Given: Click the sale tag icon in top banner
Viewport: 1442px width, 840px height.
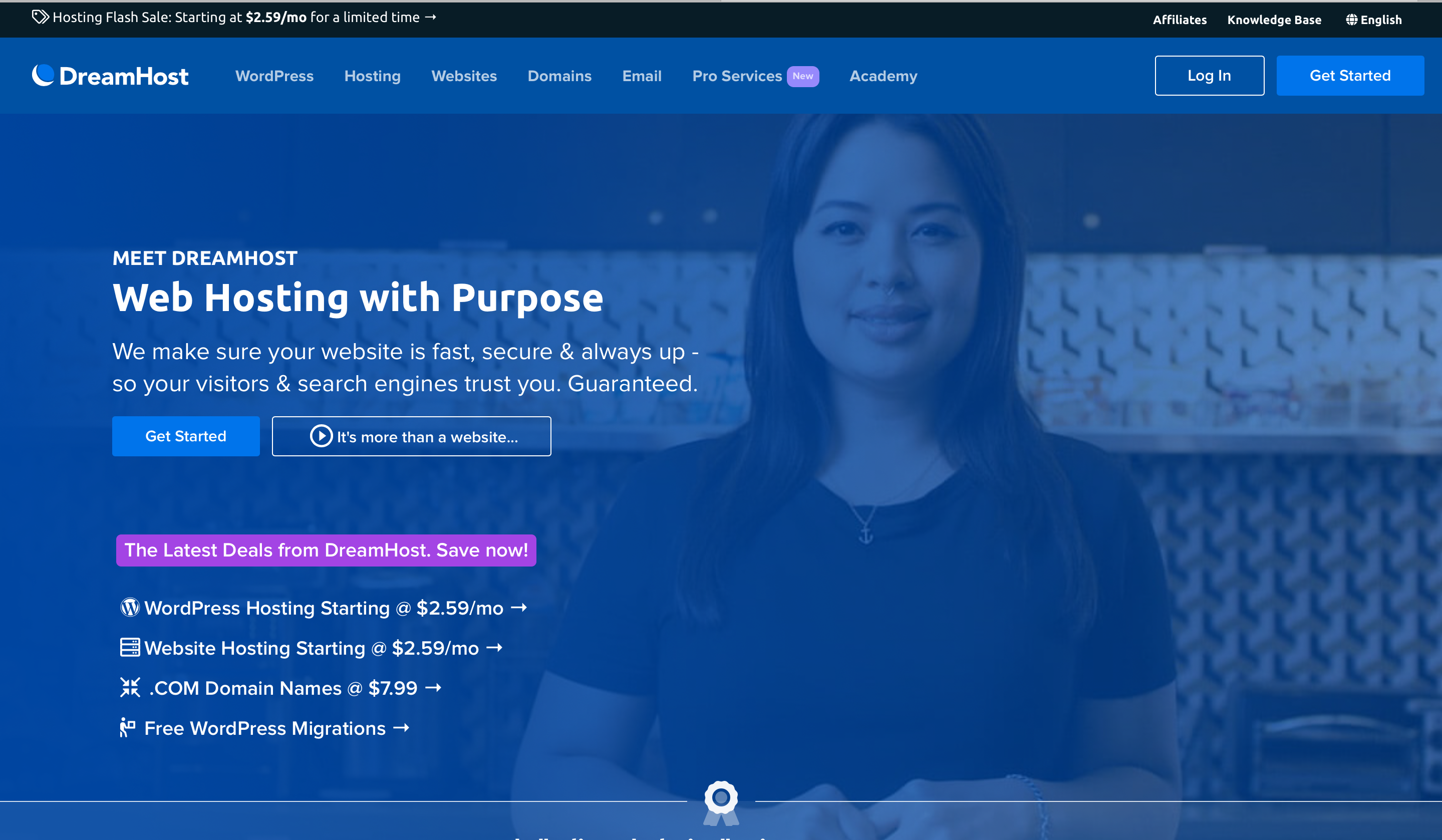Looking at the screenshot, I should pyautogui.click(x=40, y=17).
